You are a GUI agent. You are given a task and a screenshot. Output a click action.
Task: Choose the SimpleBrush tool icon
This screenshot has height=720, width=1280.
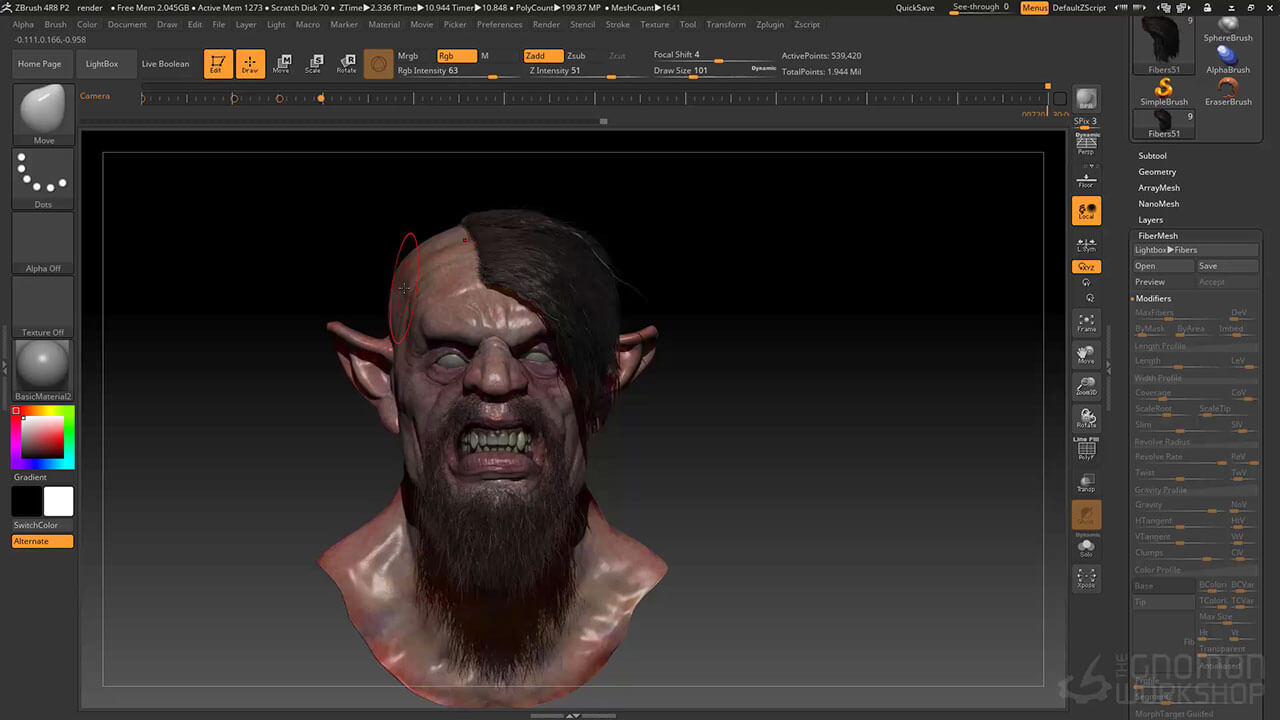(1164, 92)
